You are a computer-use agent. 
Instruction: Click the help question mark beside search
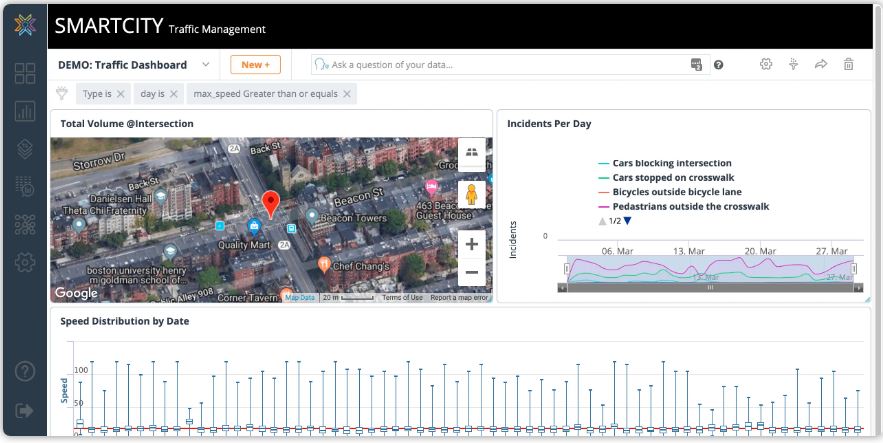(718, 65)
